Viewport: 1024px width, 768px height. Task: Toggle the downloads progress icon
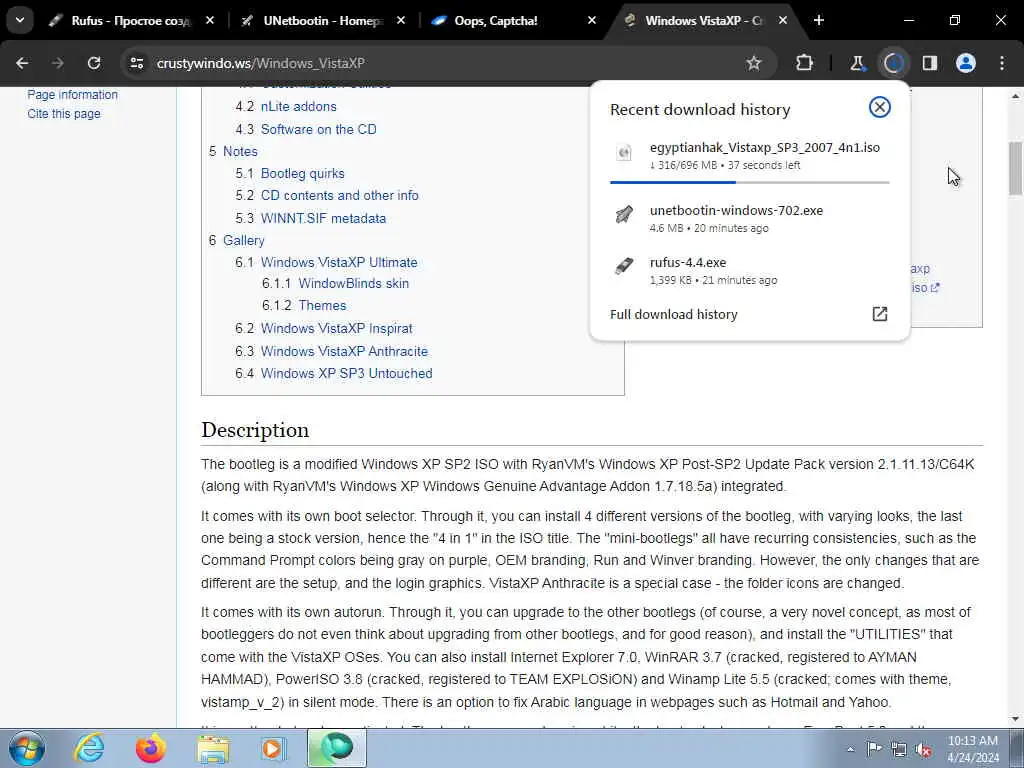[893, 63]
